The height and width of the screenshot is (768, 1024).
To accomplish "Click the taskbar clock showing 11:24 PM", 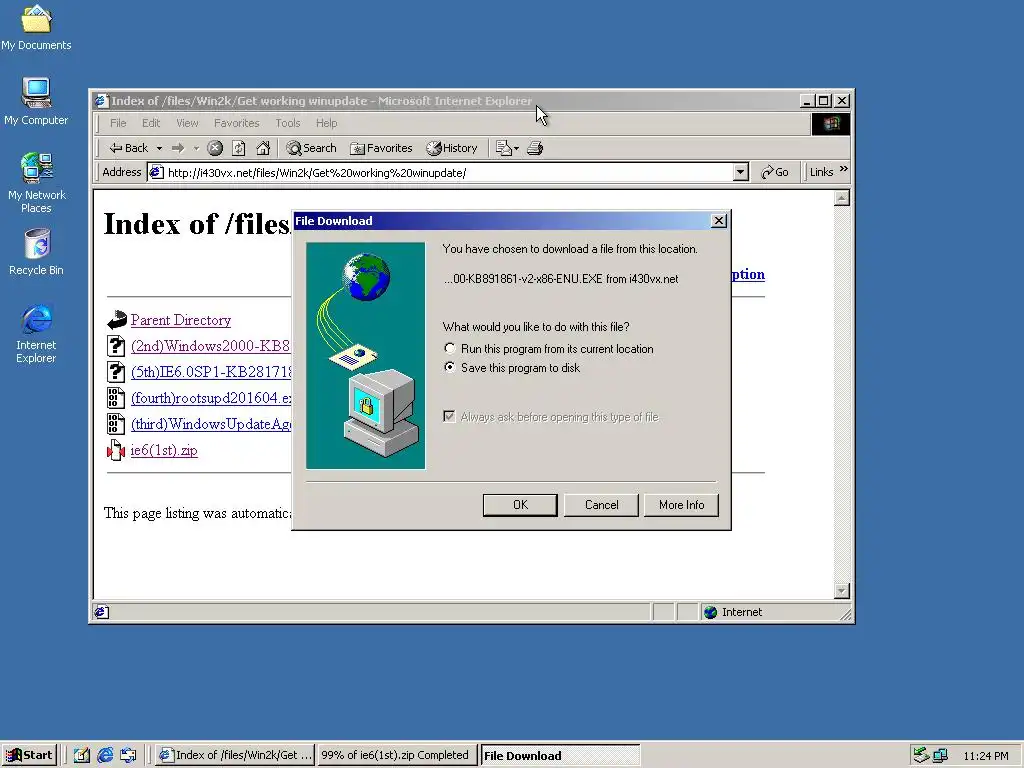I will 985,756.
